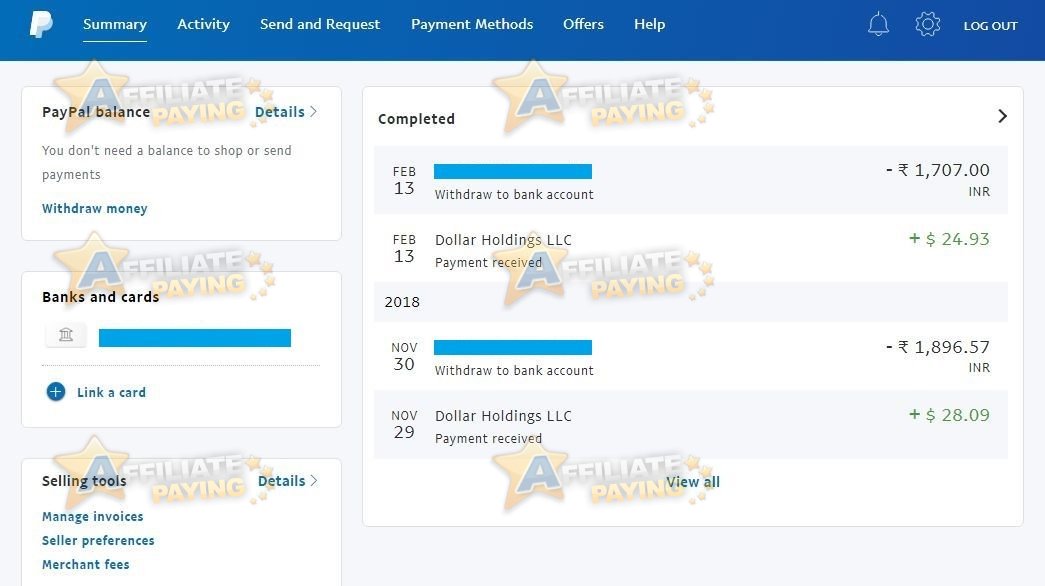
Task: Click View all transactions link
Action: click(x=693, y=482)
